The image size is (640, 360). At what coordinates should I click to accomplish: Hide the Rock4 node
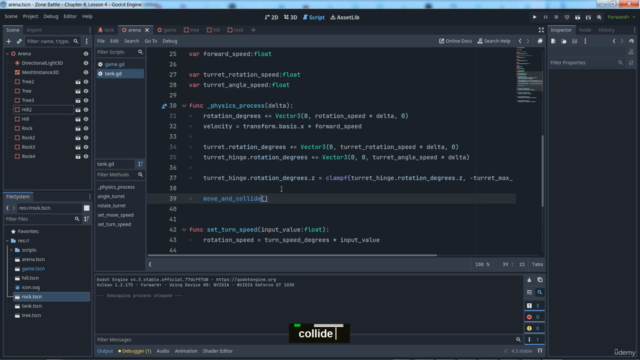(x=86, y=156)
